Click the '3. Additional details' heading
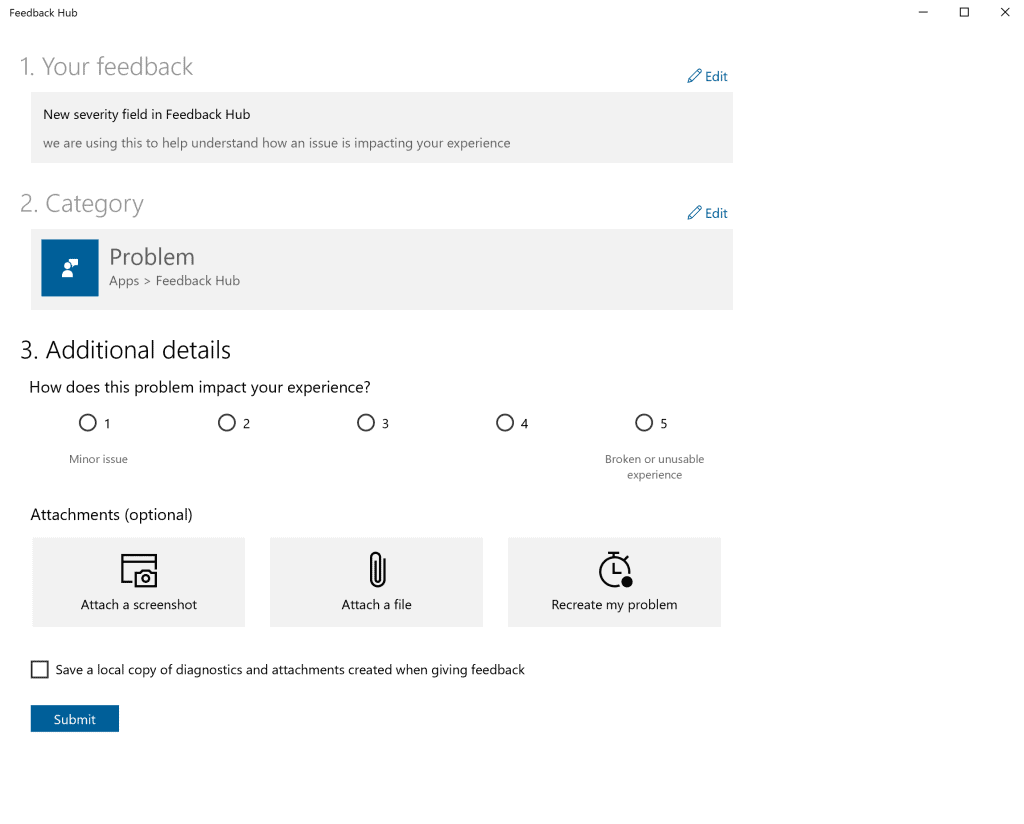 point(125,350)
